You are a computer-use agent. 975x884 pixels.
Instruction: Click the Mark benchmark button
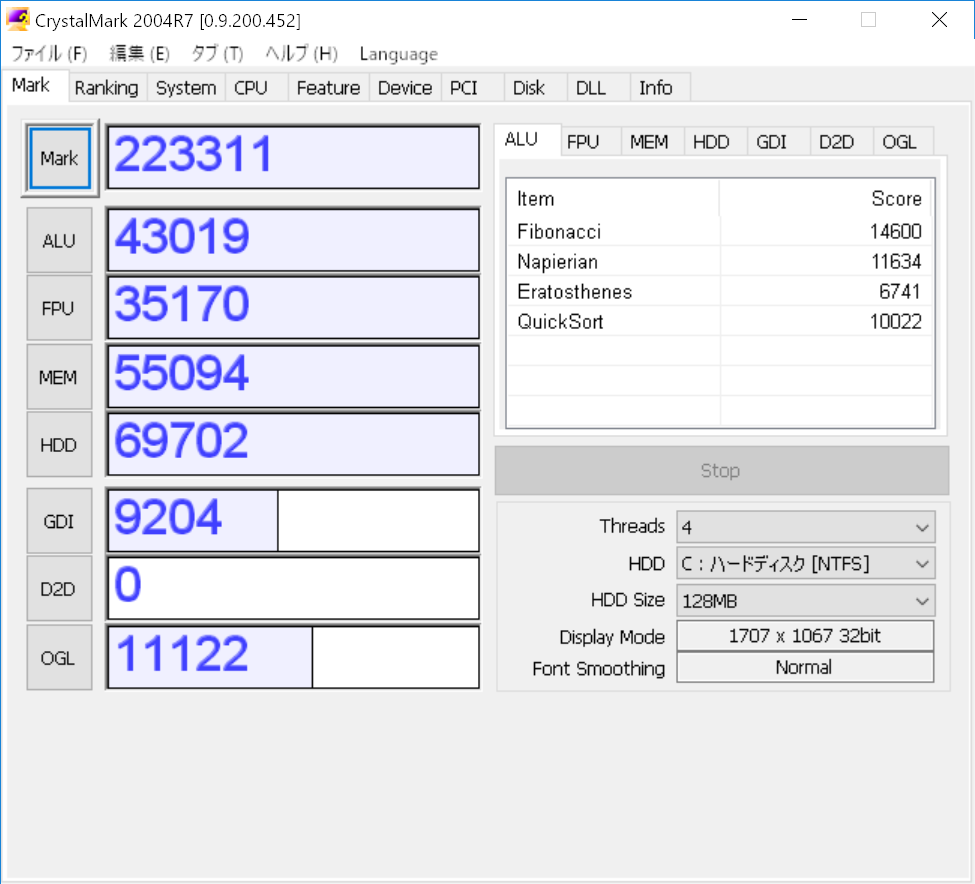60,159
